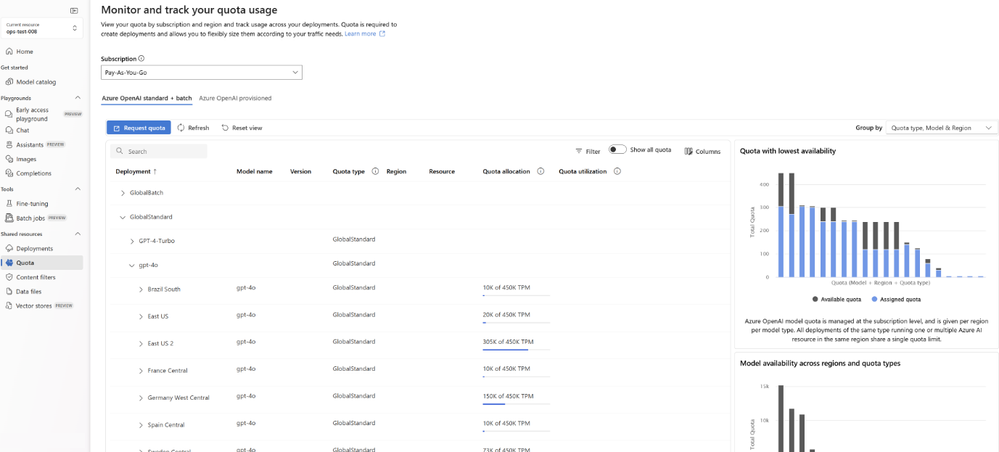Open the Columns chooser

pos(703,152)
